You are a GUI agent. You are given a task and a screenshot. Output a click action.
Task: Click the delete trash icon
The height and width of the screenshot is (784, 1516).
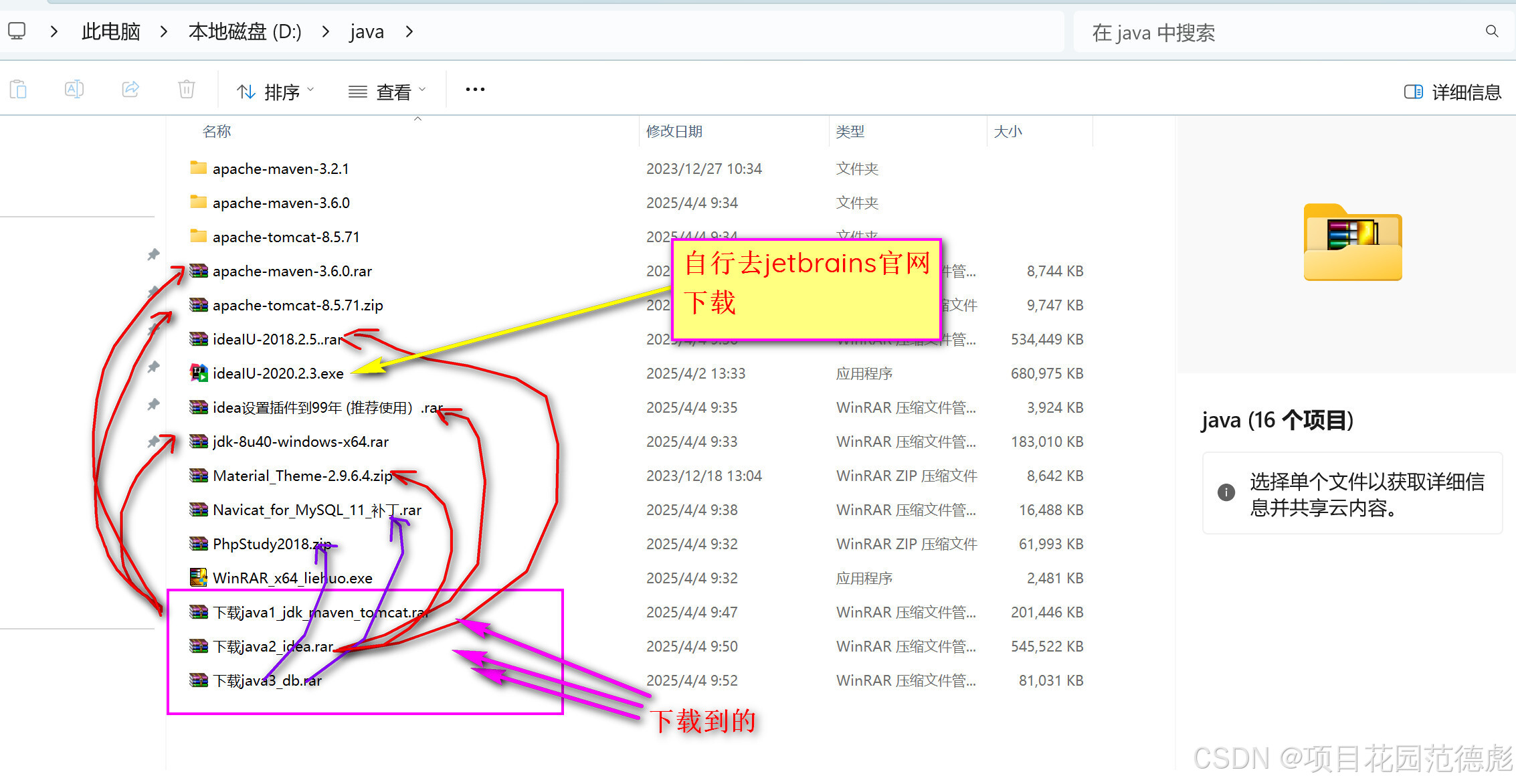[x=187, y=89]
